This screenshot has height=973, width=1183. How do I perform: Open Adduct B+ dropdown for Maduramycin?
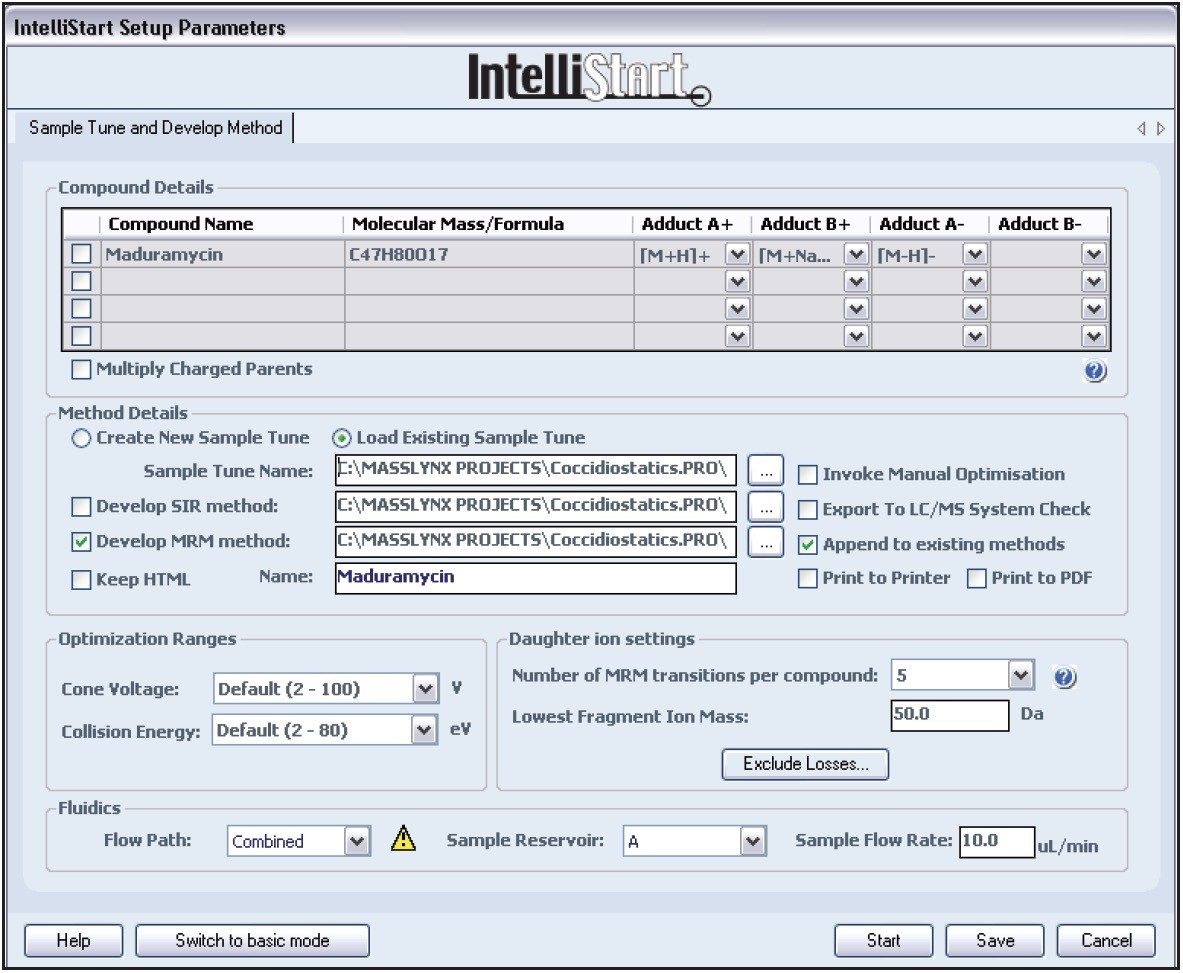(x=856, y=254)
